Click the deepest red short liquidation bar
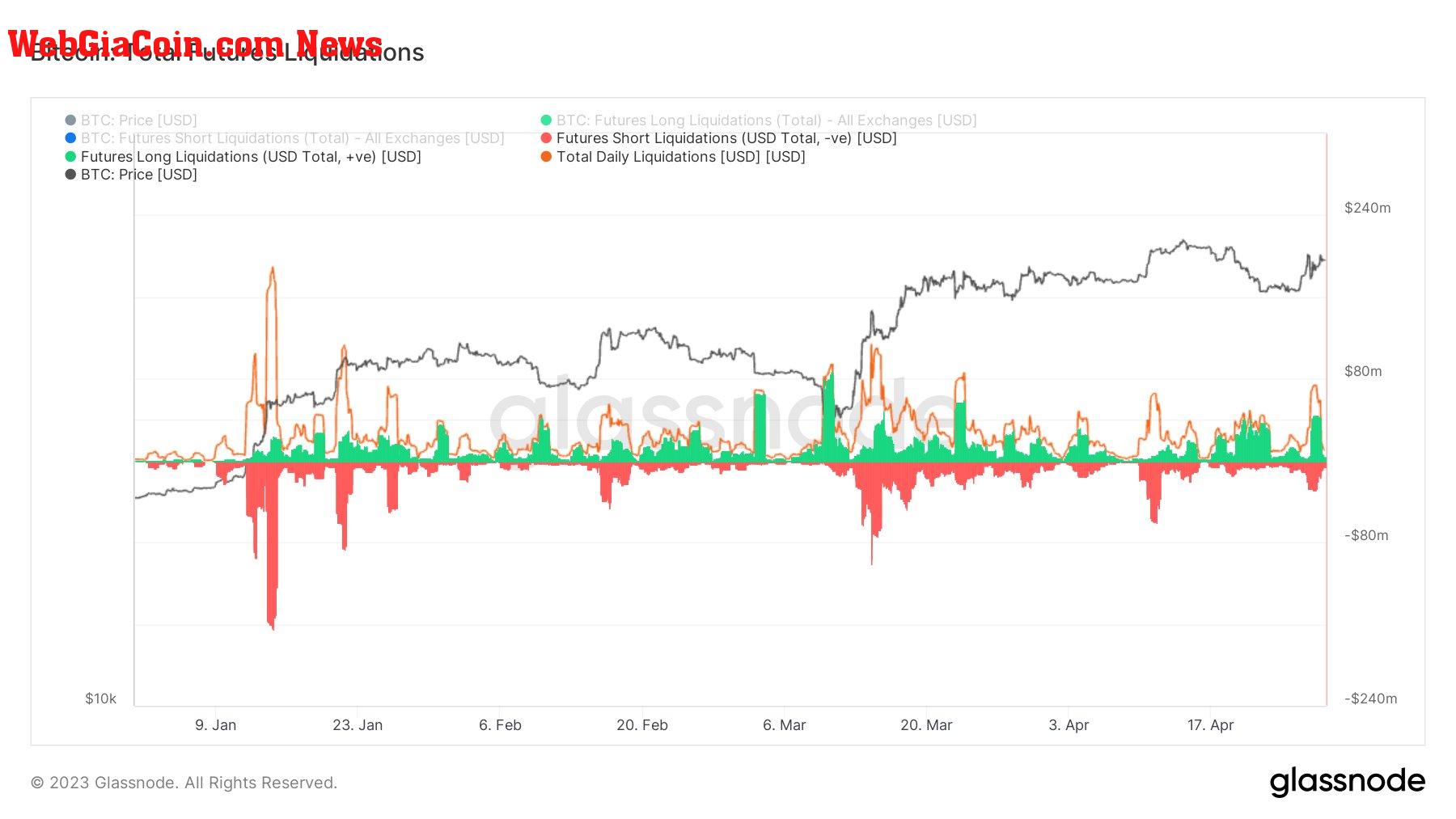 pos(272,546)
